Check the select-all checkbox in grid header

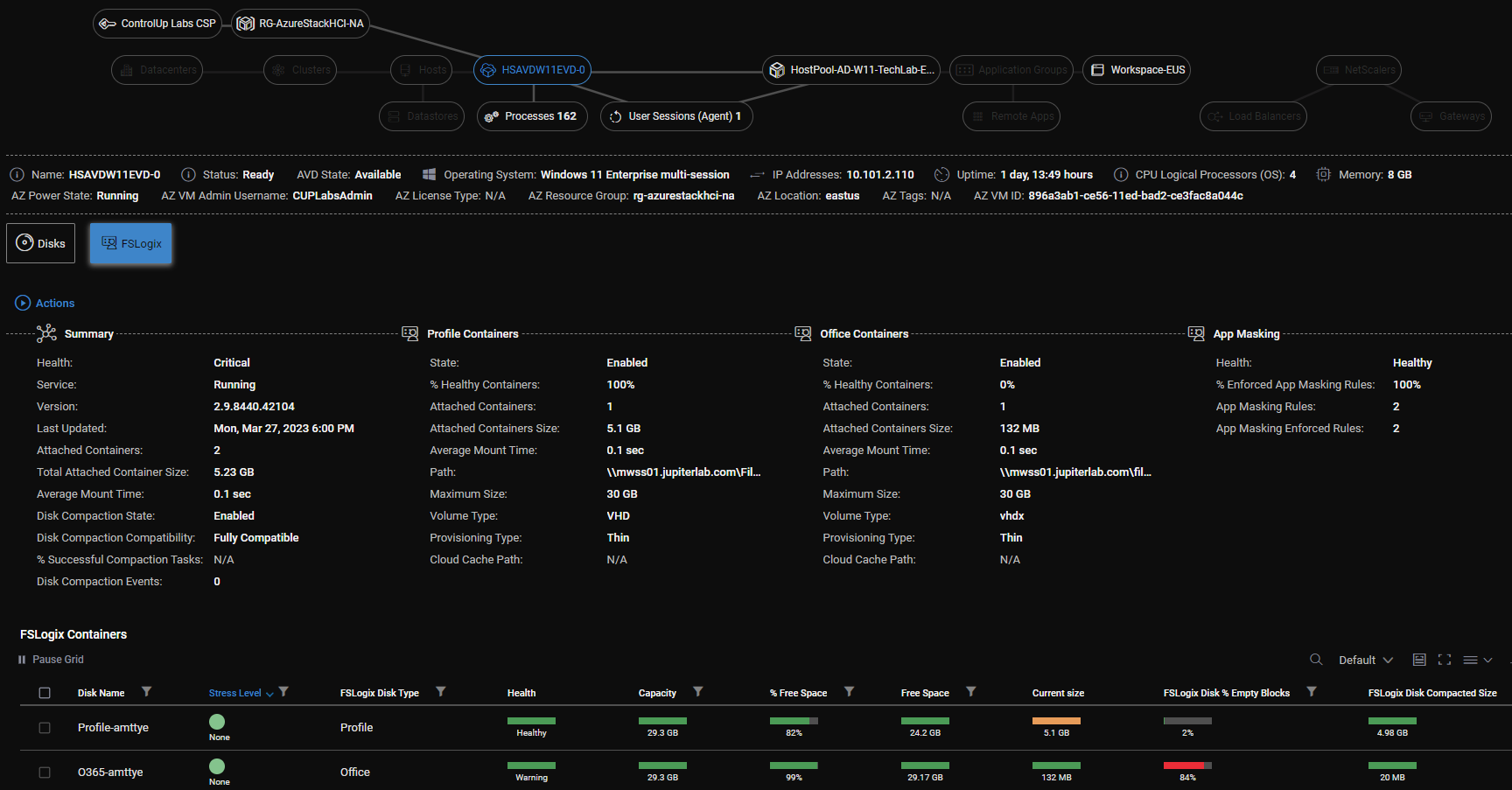pos(45,692)
